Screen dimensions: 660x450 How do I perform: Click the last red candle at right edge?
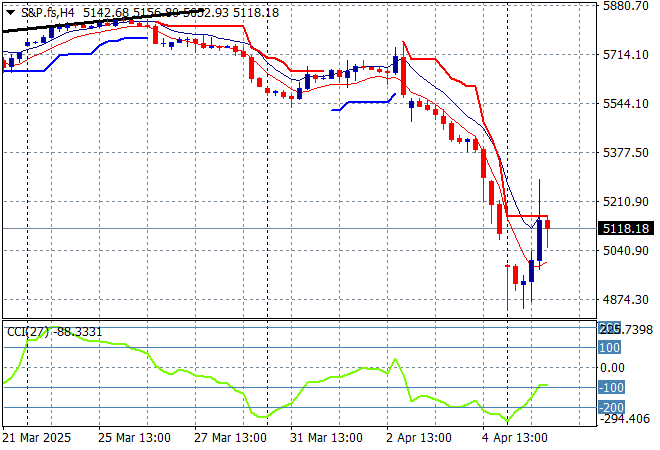click(548, 225)
